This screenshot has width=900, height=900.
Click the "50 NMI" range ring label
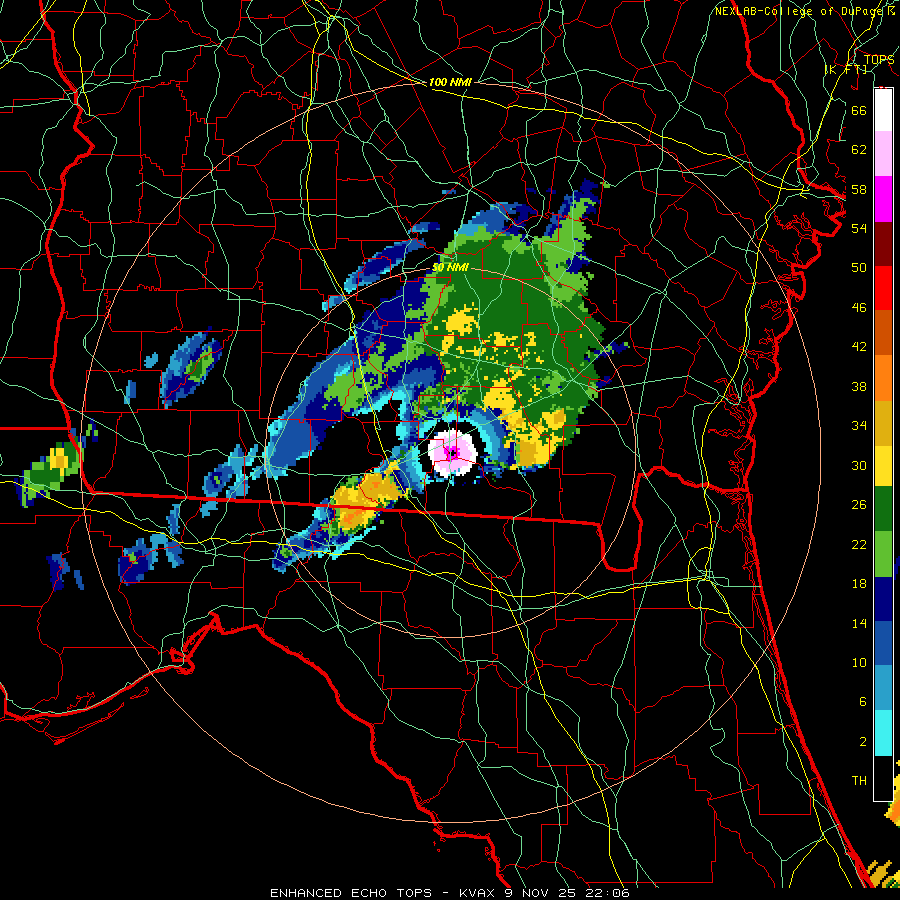[x=451, y=267]
